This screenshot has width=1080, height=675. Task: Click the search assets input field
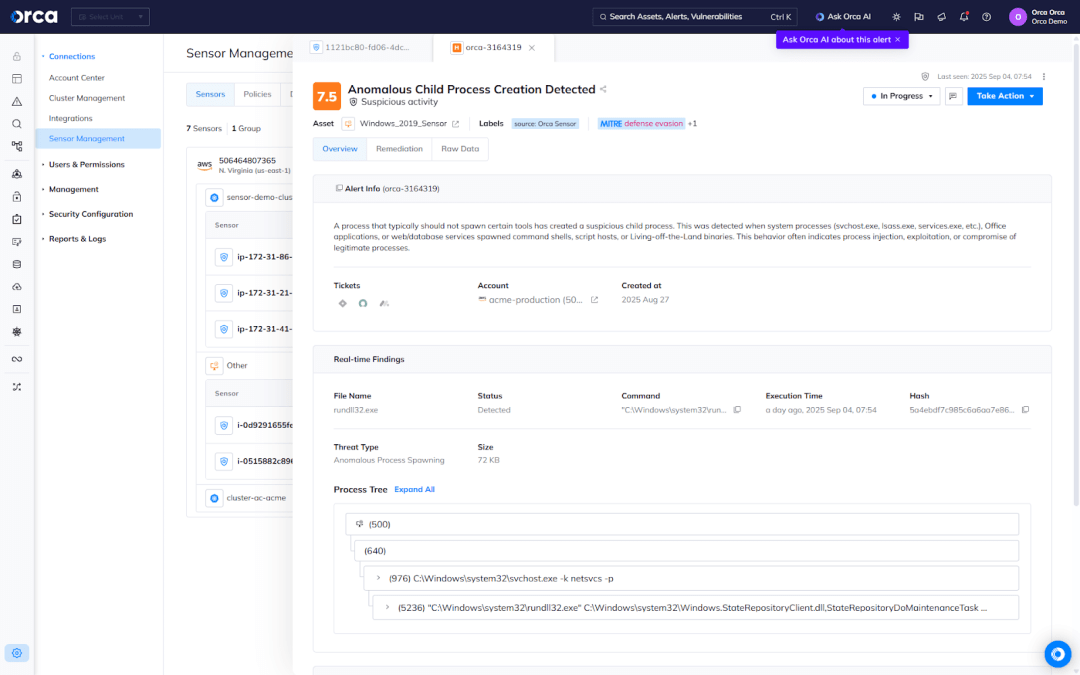pyautogui.click(x=695, y=17)
